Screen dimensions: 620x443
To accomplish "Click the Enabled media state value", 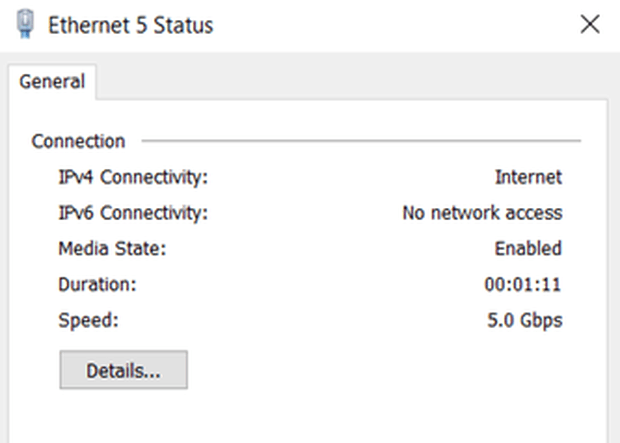I will (528, 249).
